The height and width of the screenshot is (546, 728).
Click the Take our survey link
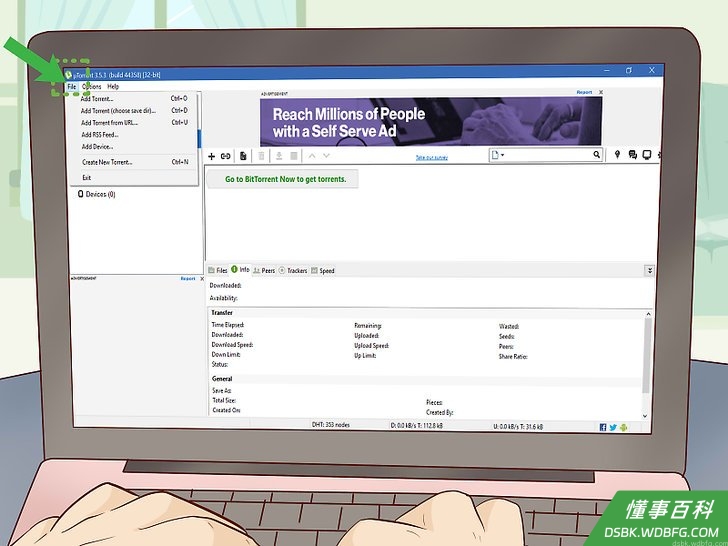(432, 157)
